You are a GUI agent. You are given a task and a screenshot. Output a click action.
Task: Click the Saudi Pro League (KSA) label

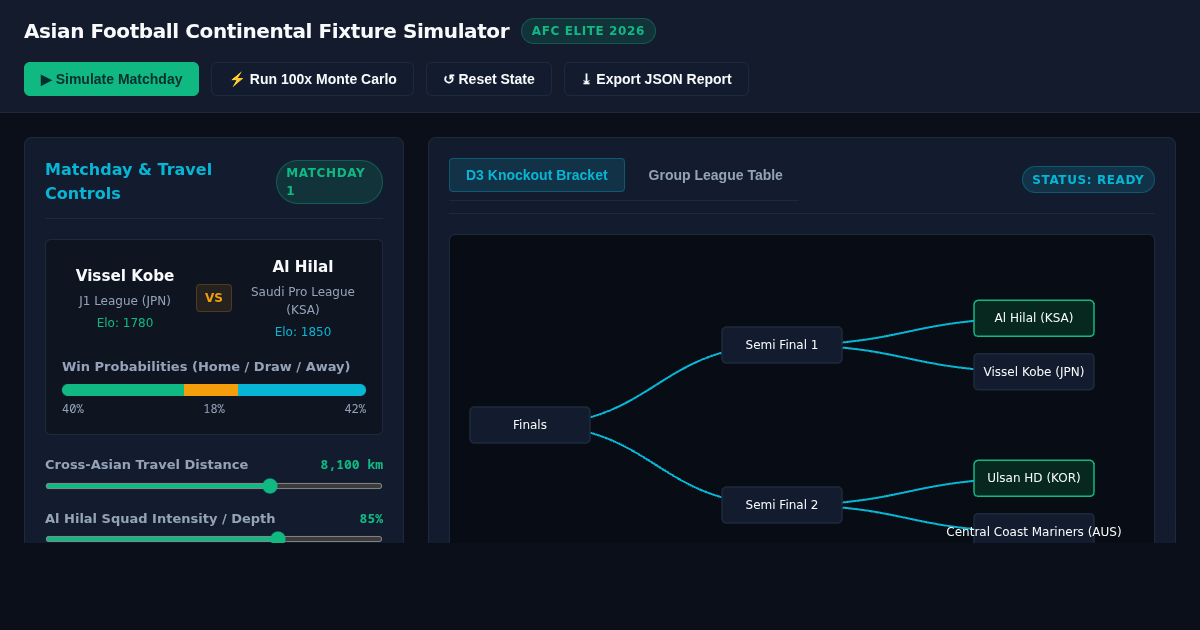(x=303, y=301)
